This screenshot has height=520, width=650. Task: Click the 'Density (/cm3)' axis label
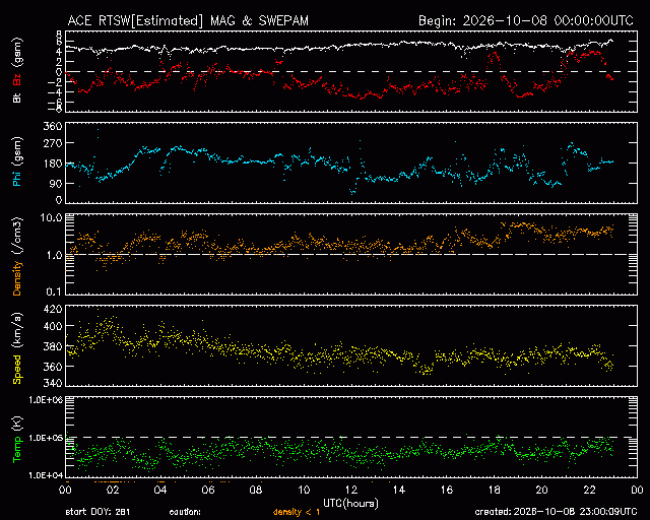(17, 256)
